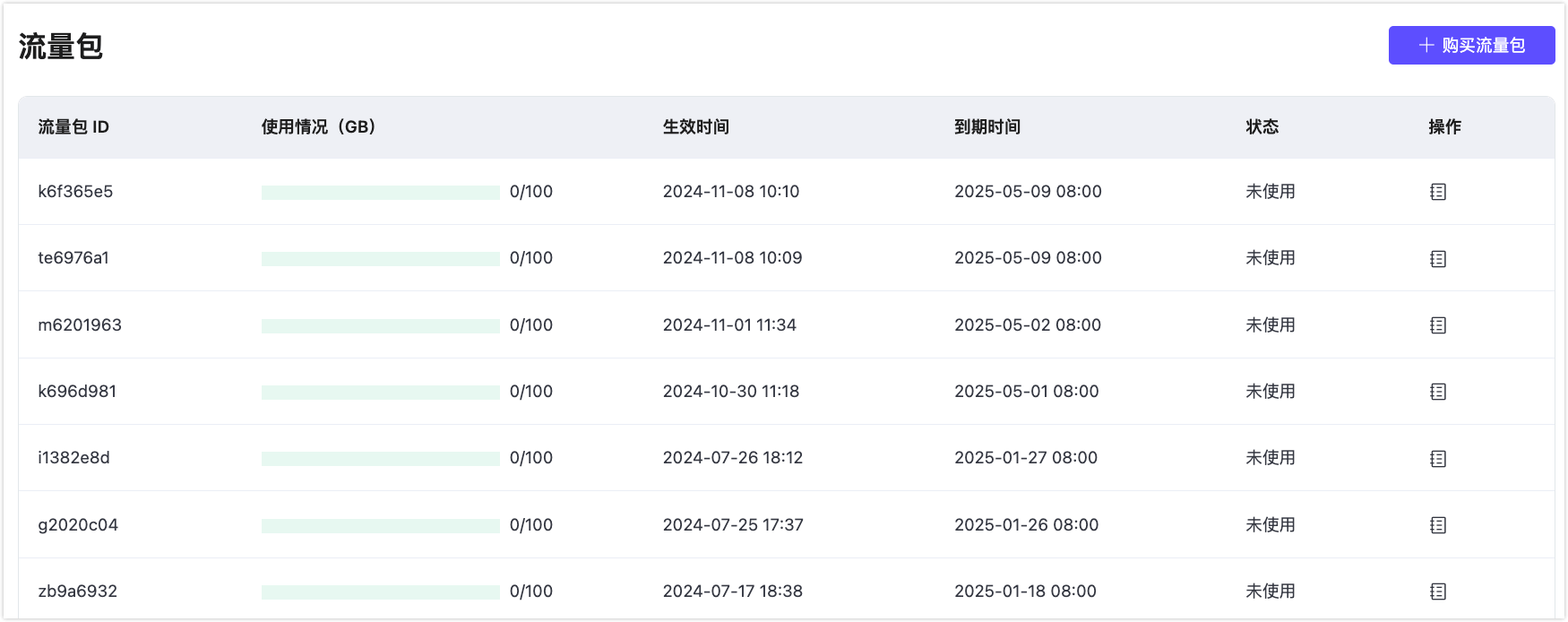1568x622 pixels.
Task: Open details icon for package i1382e8d
Action: pos(1438,459)
